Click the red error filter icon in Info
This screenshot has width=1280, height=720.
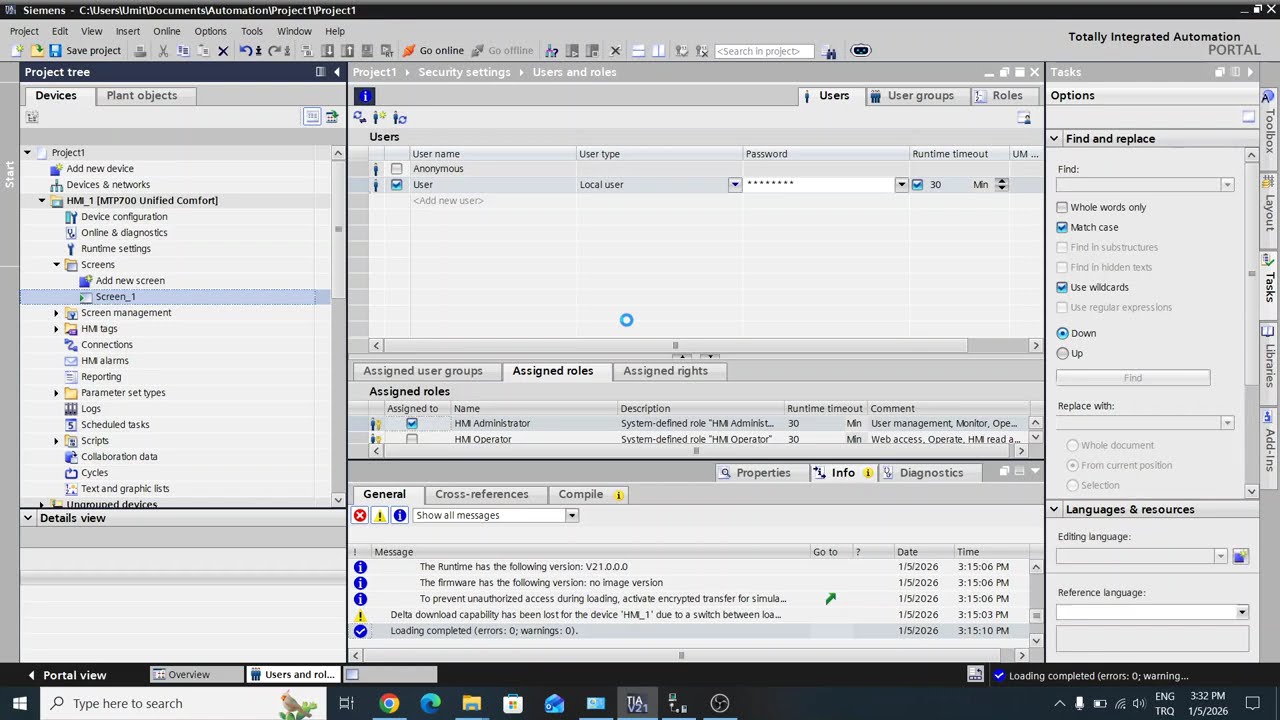click(360, 516)
